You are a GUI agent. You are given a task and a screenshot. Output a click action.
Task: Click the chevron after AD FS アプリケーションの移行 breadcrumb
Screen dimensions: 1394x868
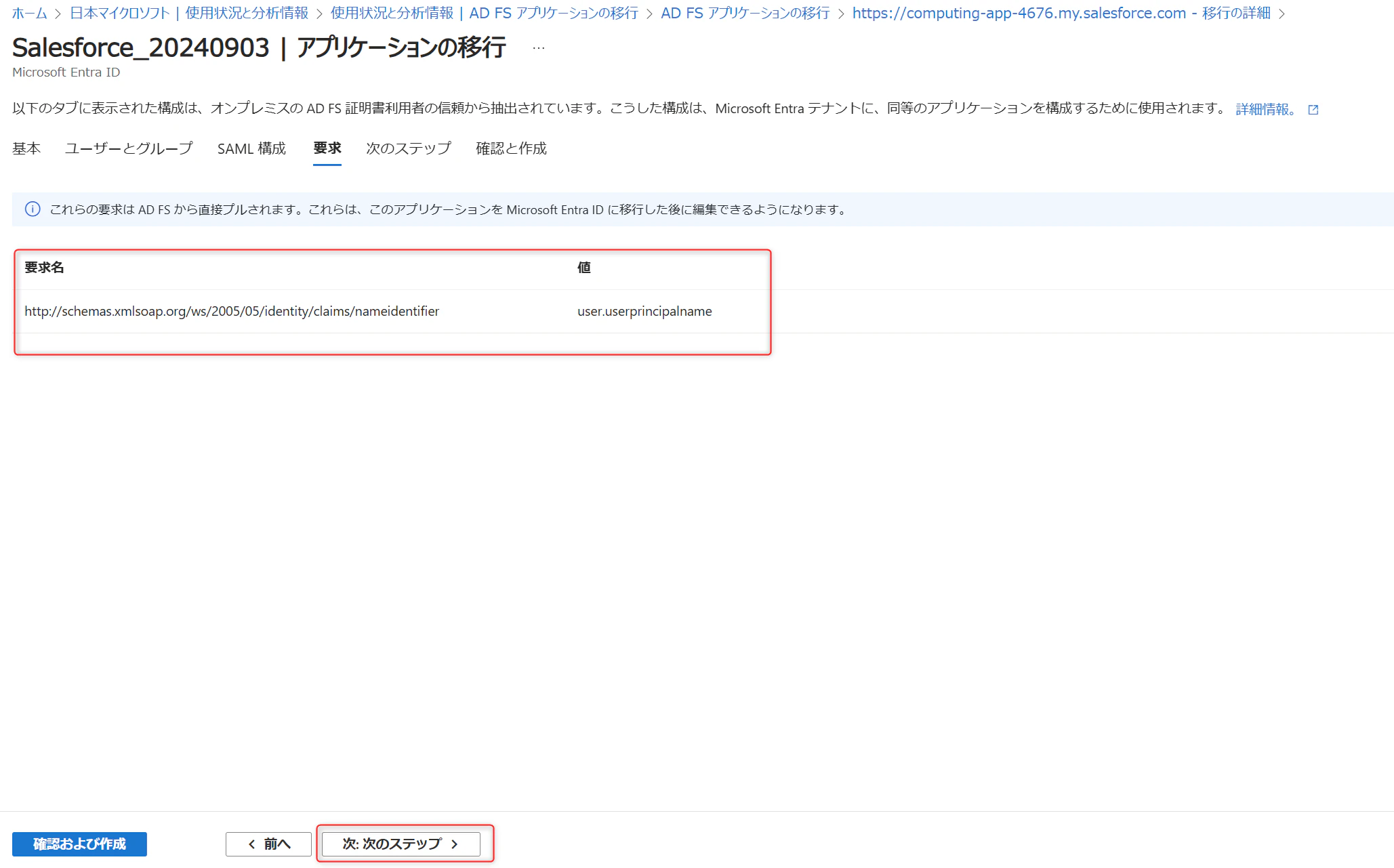pyautogui.click(x=842, y=12)
